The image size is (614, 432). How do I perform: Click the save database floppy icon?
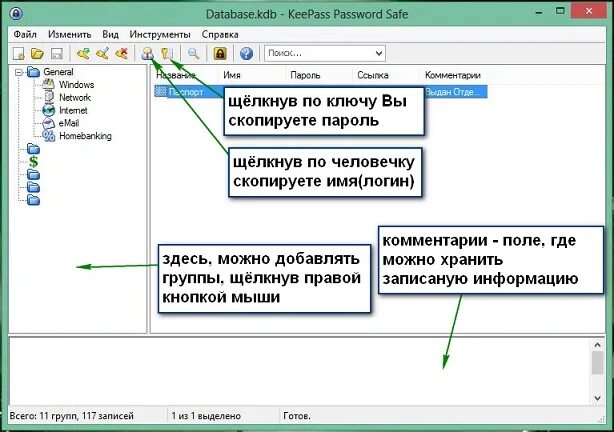[x=57, y=53]
